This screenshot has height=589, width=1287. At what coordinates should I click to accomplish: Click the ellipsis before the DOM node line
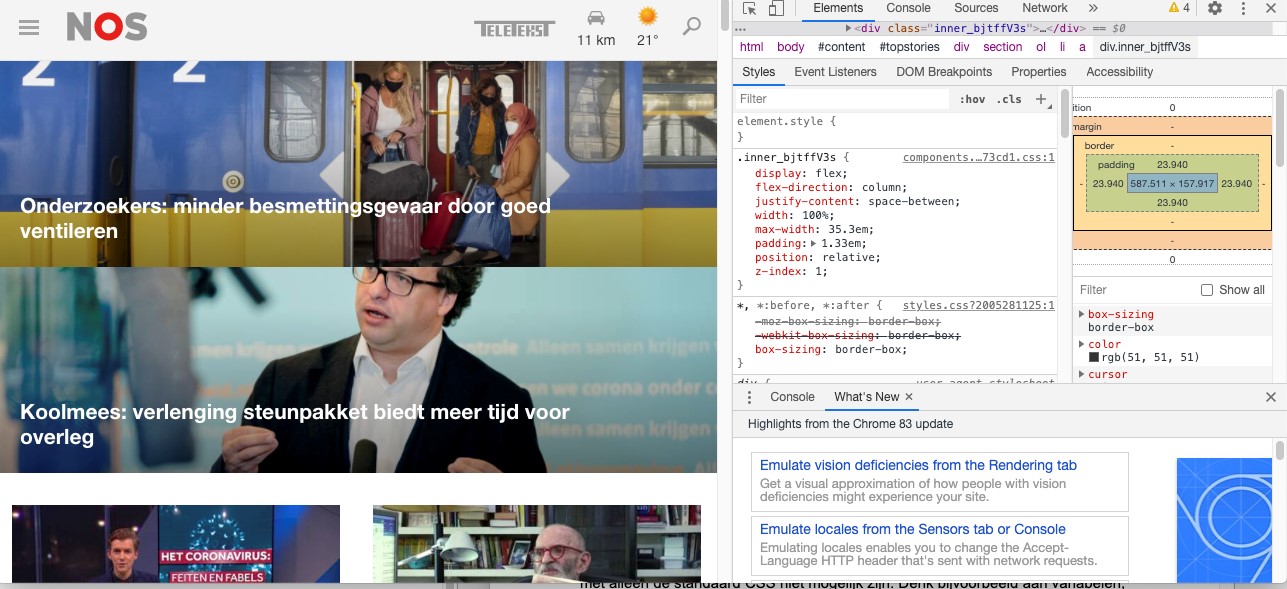coord(740,29)
